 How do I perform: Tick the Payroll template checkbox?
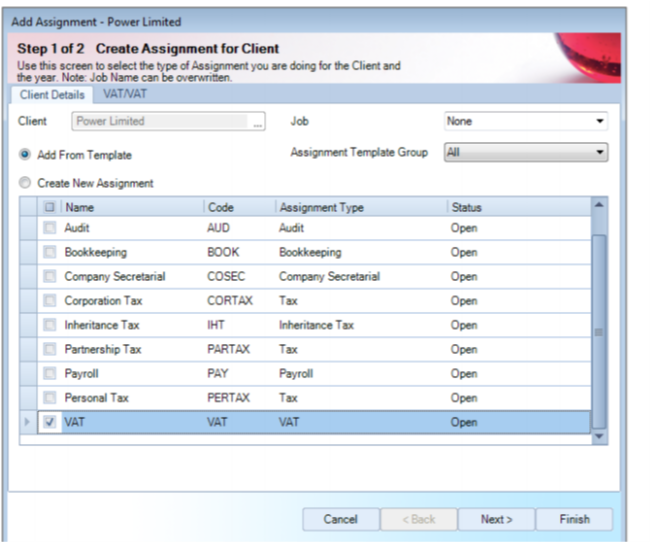pos(50,373)
